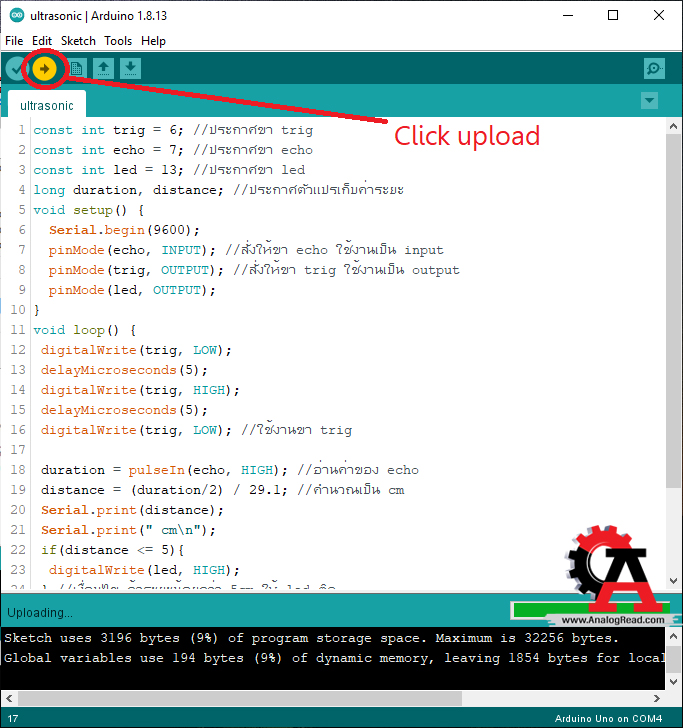Viewport: 683px width, 728px height.
Task: Click 'distance = (duration/2) / 29.1;' line
Action: tap(164, 490)
